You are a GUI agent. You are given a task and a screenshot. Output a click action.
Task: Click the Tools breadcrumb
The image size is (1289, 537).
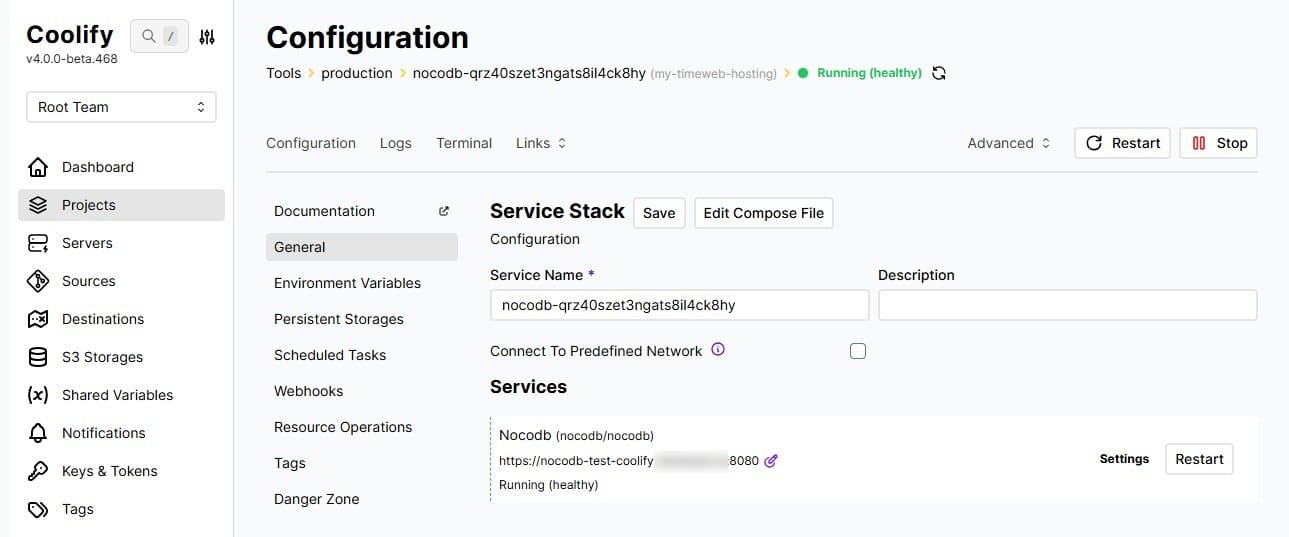tap(284, 73)
